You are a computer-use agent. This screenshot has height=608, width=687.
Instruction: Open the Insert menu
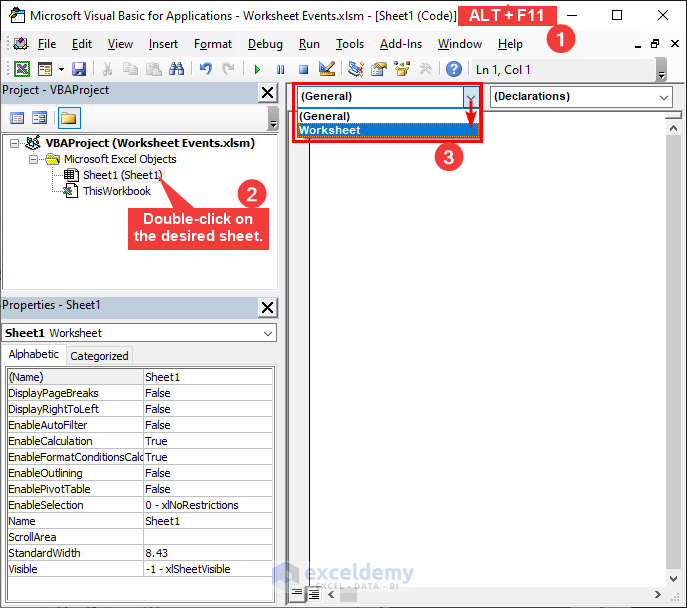[163, 44]
